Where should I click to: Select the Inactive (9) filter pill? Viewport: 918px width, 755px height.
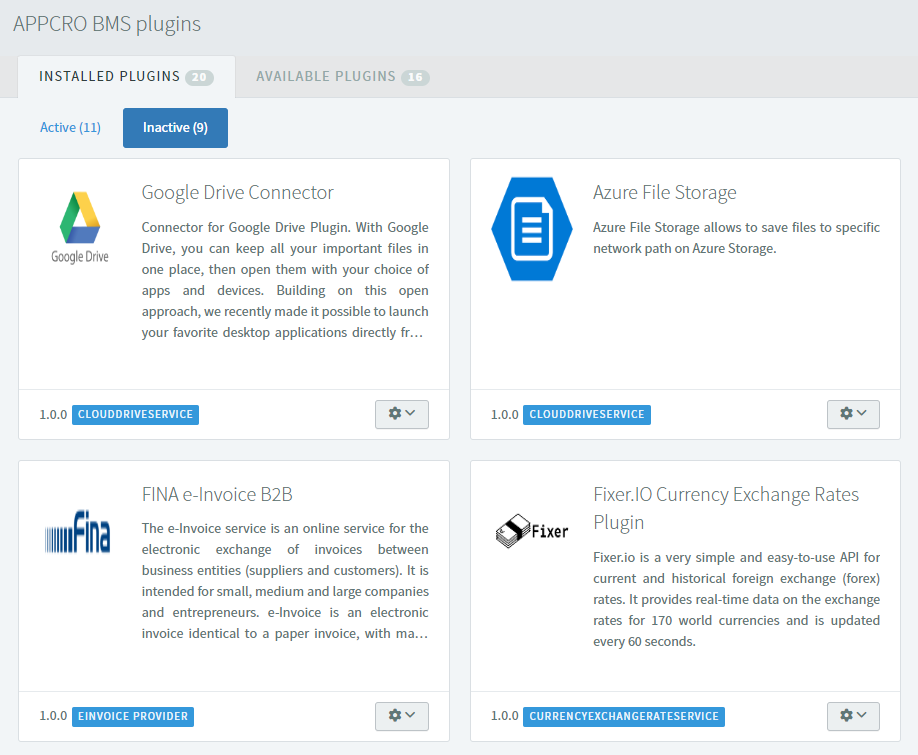click(175, 128)
